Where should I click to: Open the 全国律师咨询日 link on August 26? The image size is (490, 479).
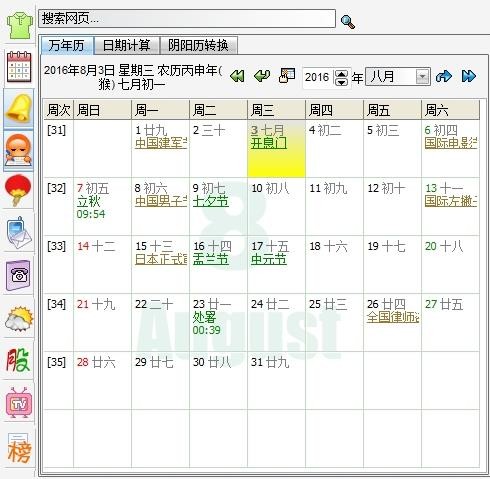click(x=393, y=317)
